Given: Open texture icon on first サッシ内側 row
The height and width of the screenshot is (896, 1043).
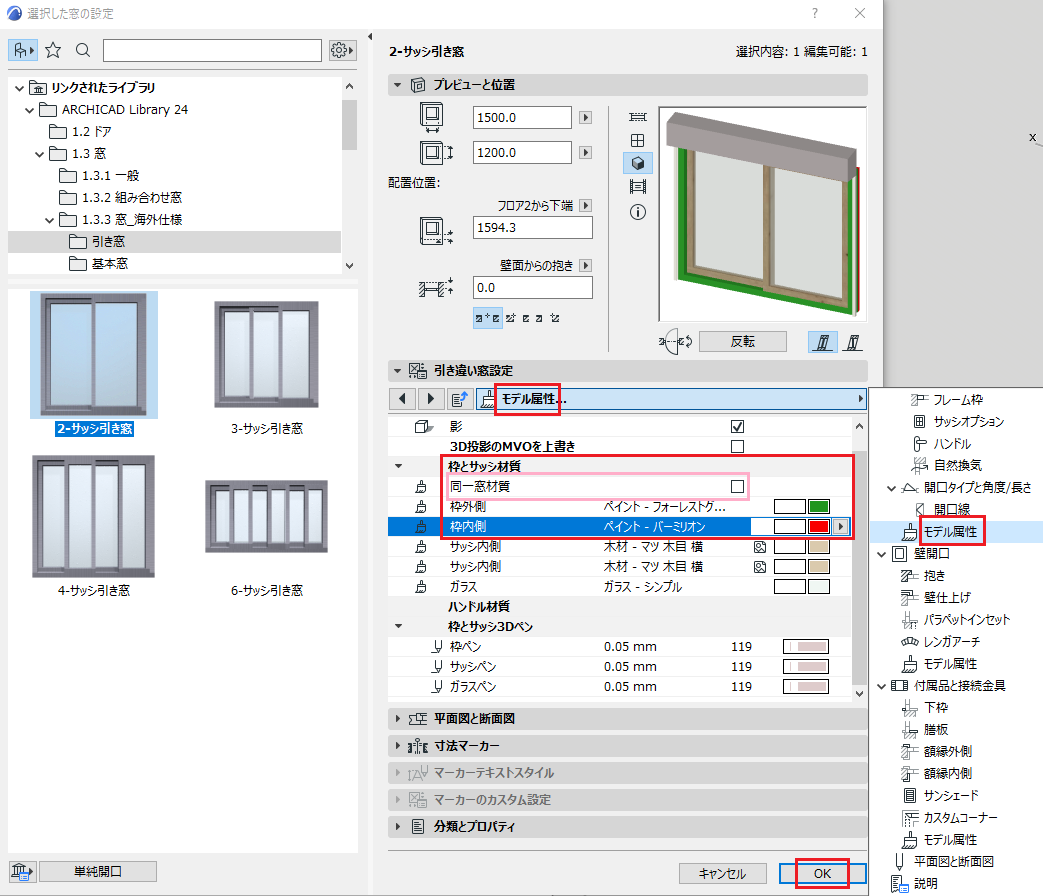Looking at the screenshot, I should click(760, 547).
